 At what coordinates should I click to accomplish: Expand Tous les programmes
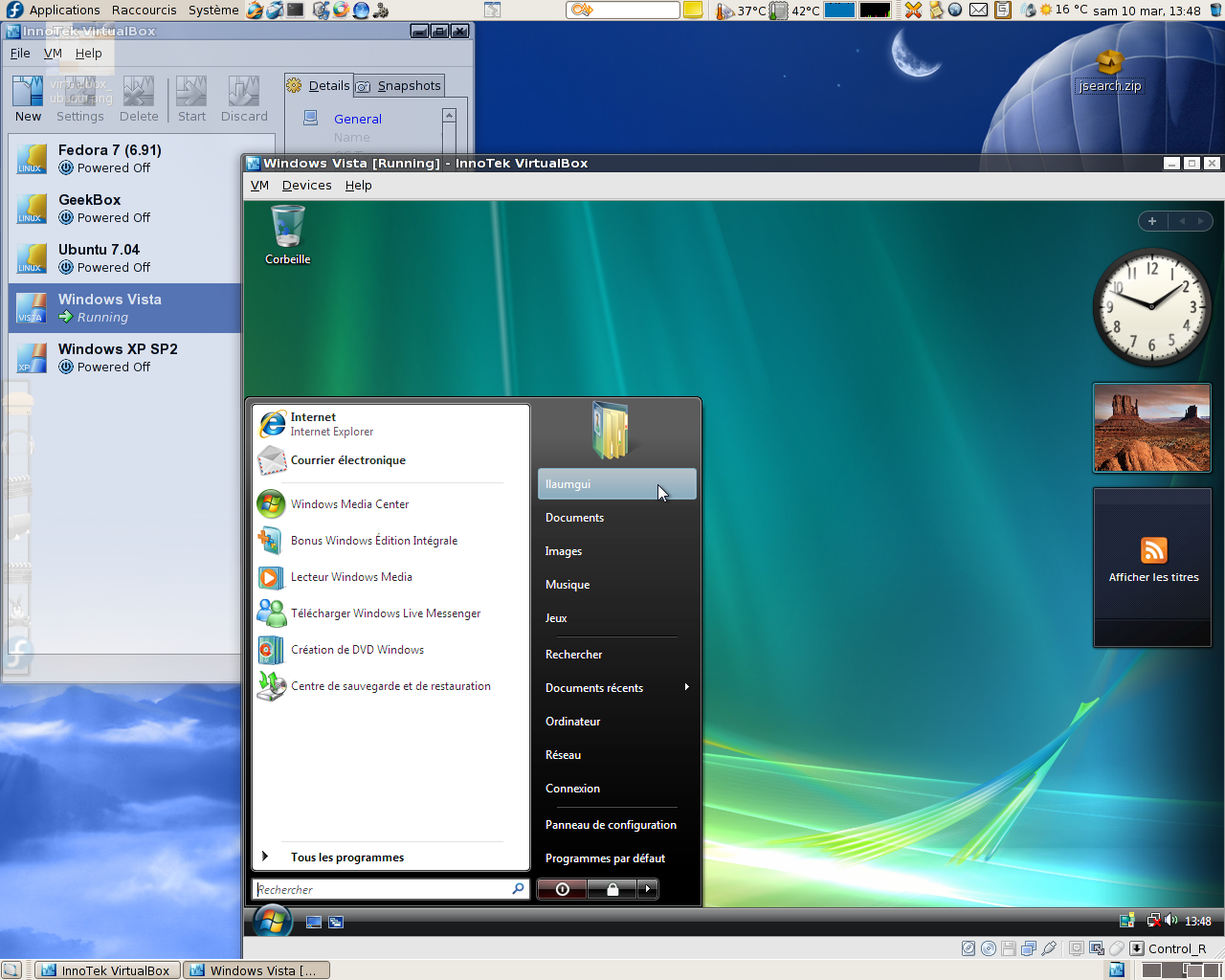(347, 857)
